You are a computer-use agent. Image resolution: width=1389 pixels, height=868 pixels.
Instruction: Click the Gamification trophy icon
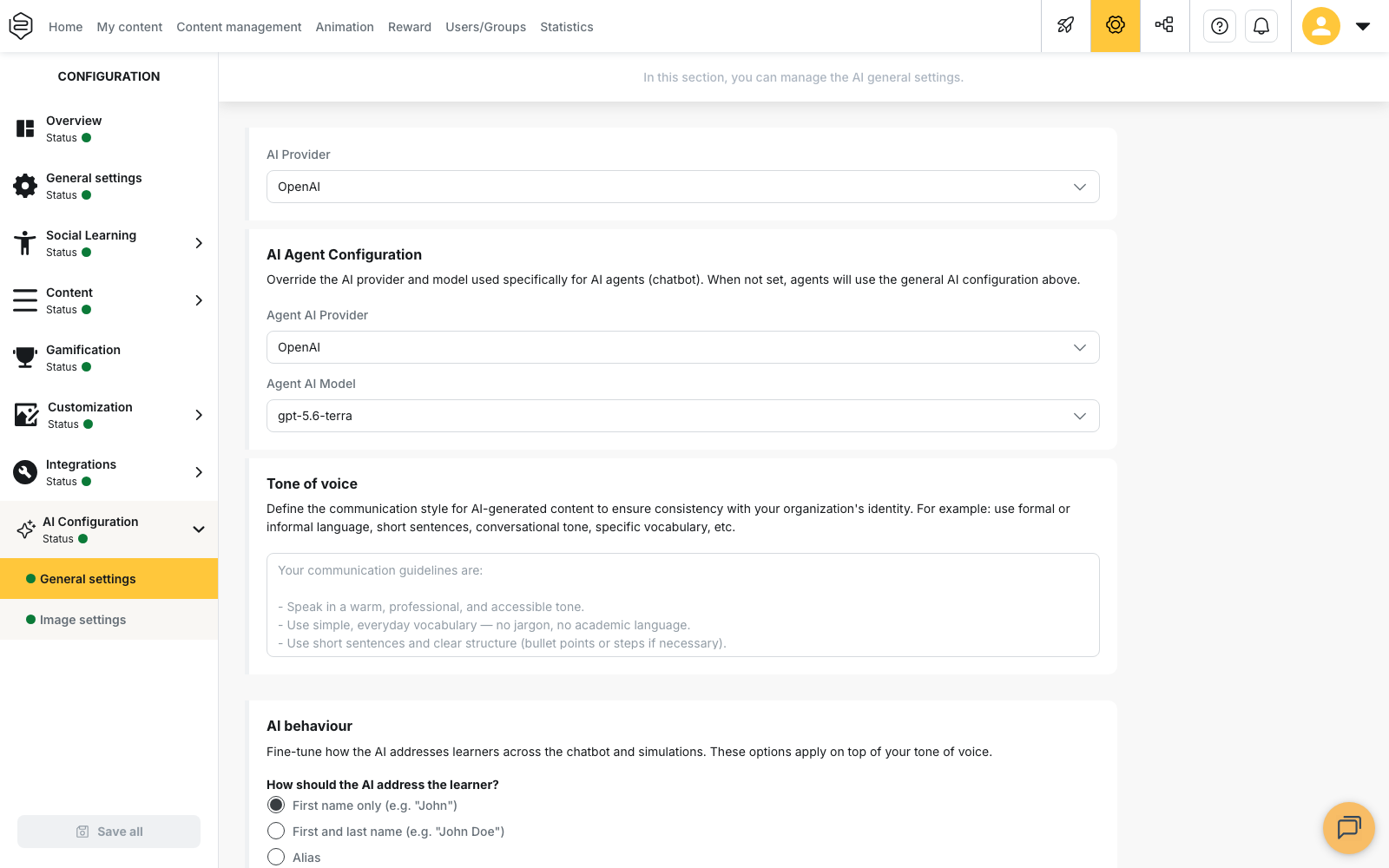point(25,358)
